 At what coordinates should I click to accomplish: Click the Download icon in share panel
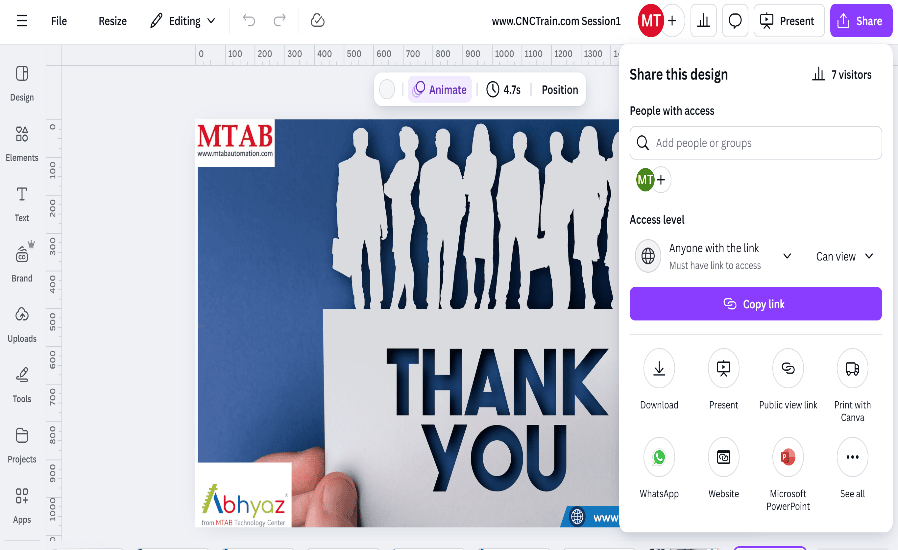coord(659,369)
